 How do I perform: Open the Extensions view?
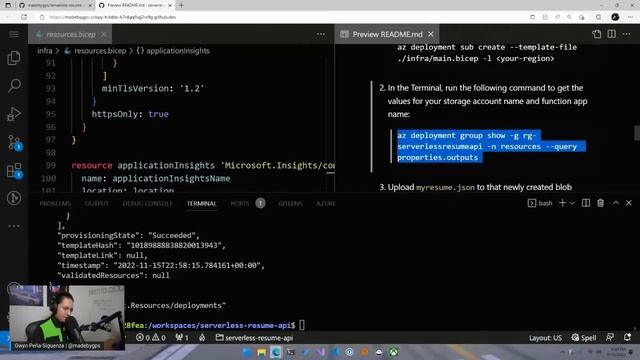coord(14,170)
